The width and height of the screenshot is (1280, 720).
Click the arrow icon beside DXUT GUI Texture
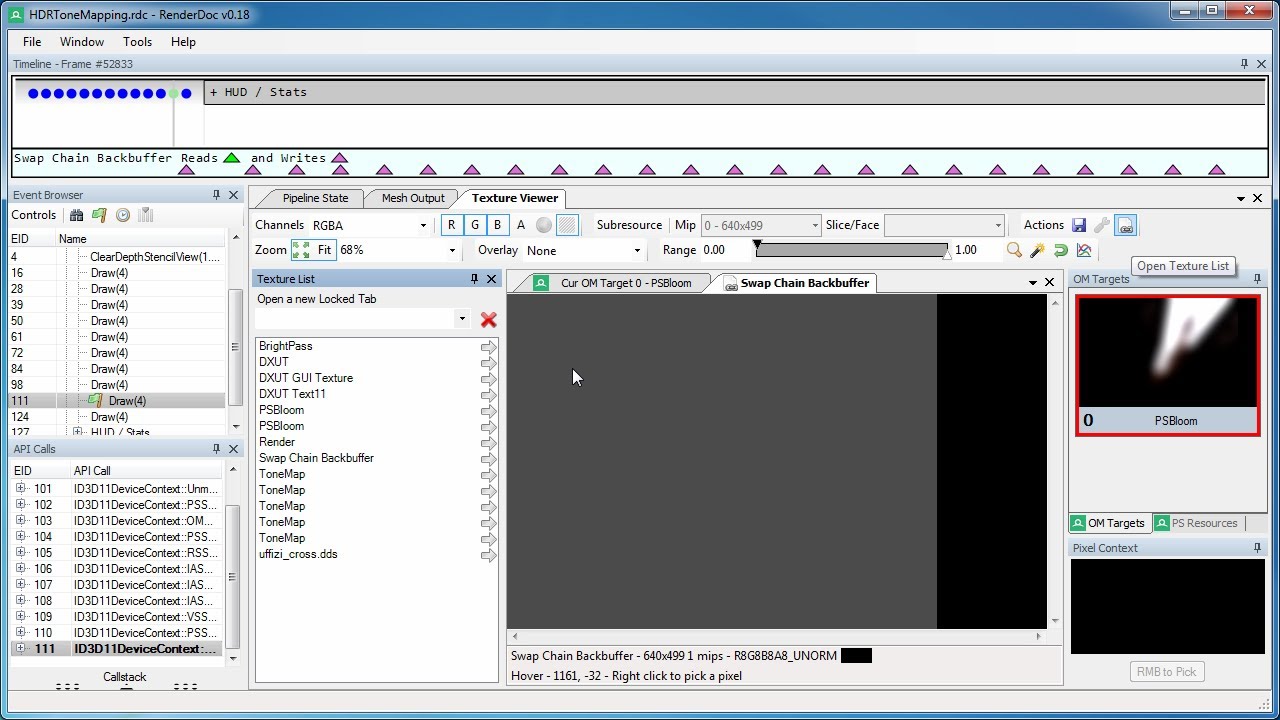pyautogui.click(x=489, y=378)
